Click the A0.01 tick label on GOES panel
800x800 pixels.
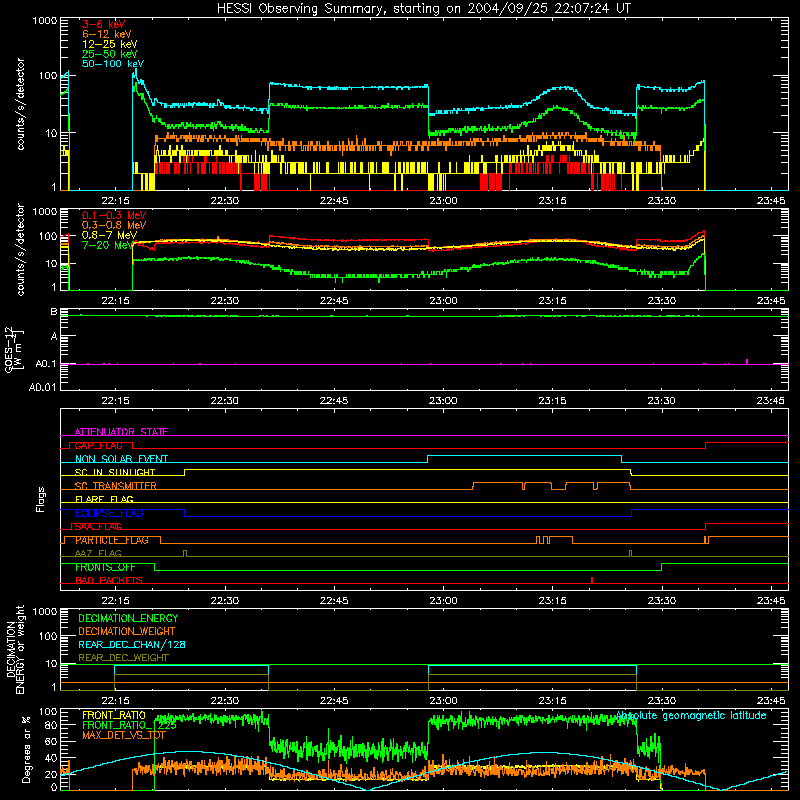tap(42, 387)
